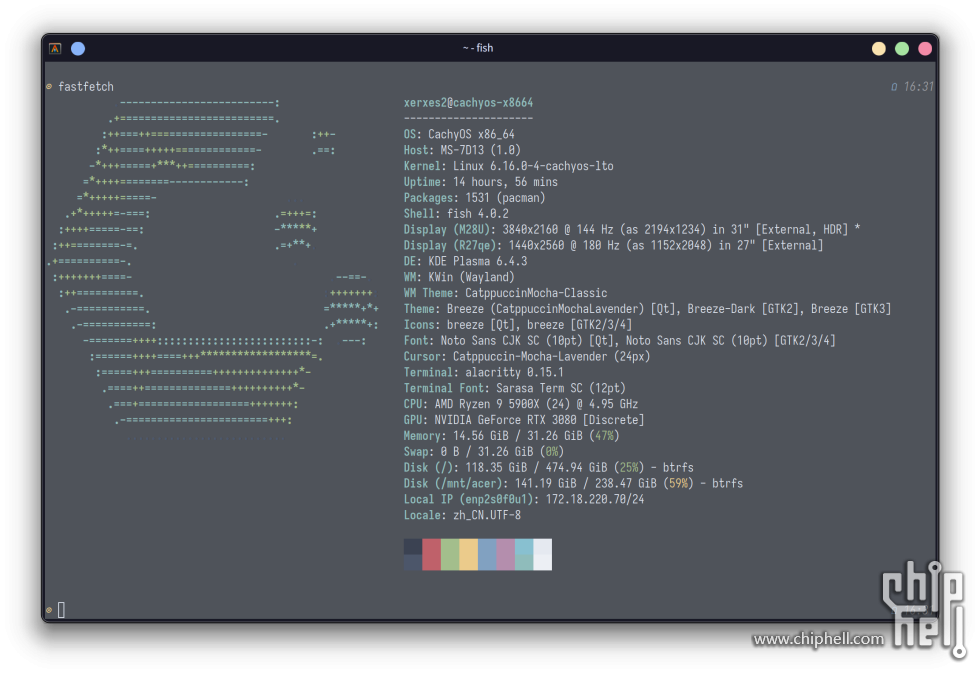Click the 'fastfetch' command text

pyautogui.click(x=86, y=87)
